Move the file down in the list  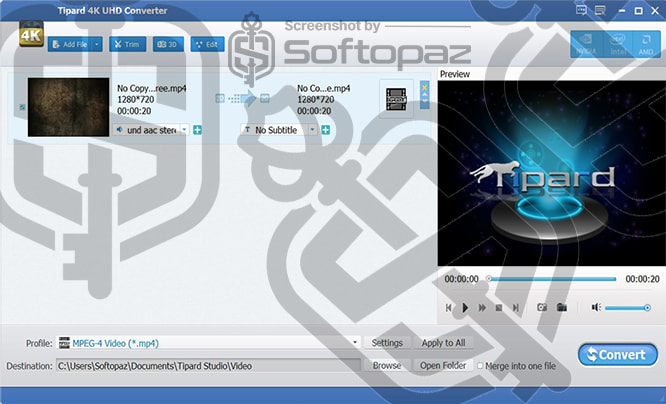tap(424, 100)
